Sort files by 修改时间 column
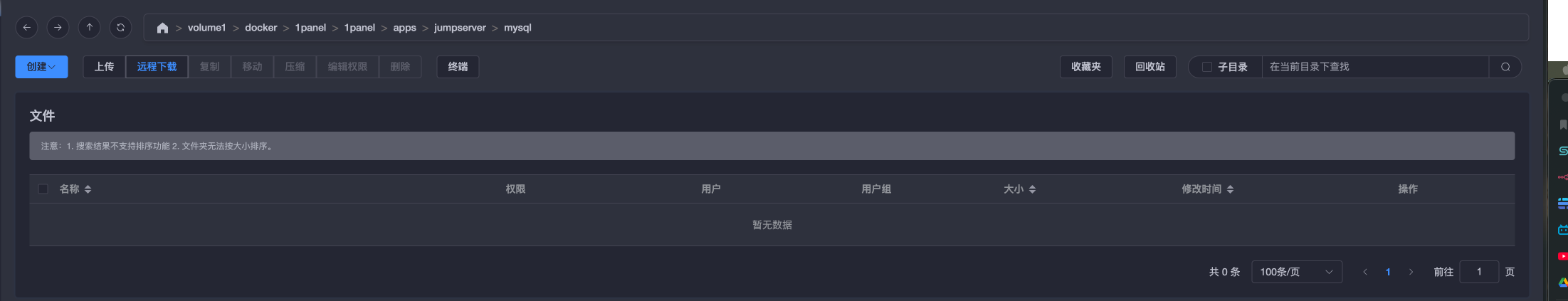 tap(1207, 189)
